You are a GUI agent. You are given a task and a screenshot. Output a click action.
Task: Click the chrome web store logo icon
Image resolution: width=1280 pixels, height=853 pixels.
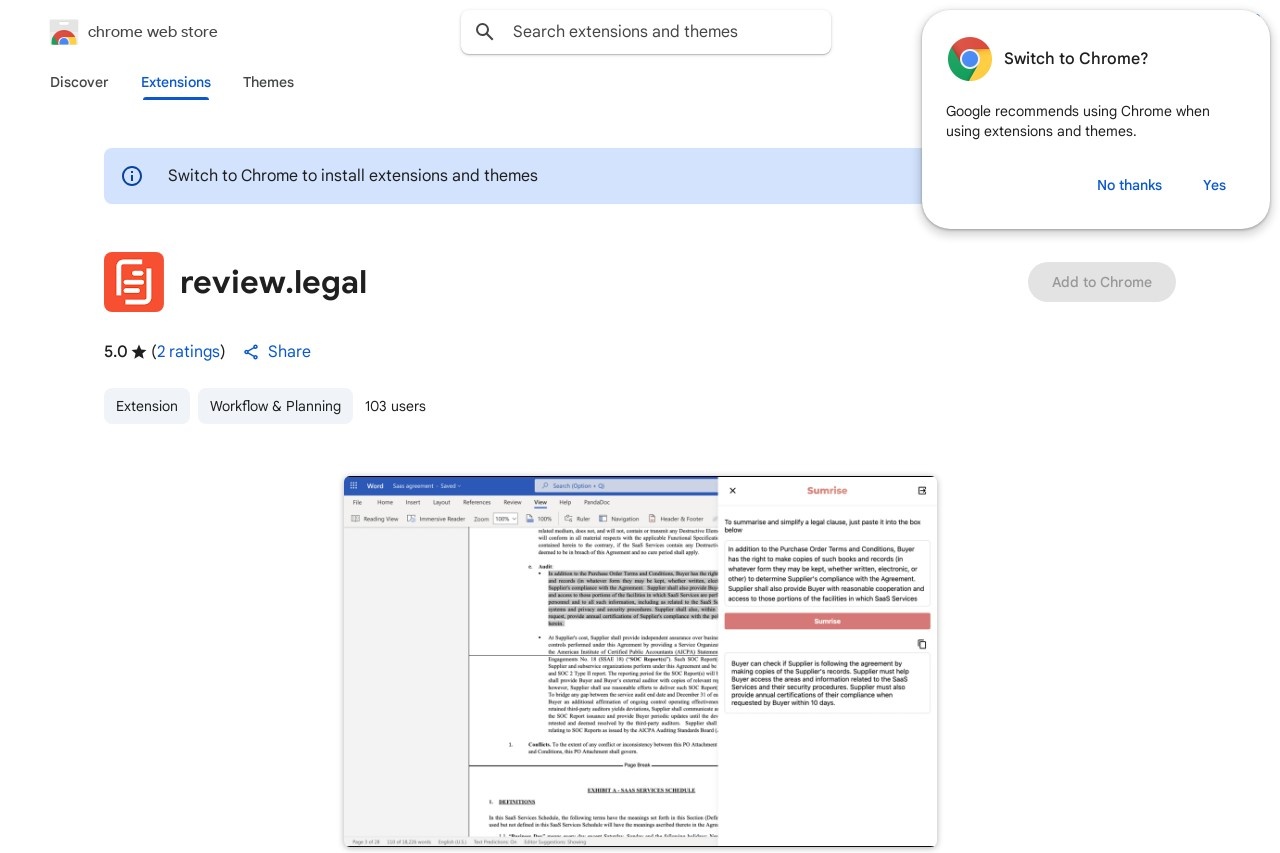point(64,32)
